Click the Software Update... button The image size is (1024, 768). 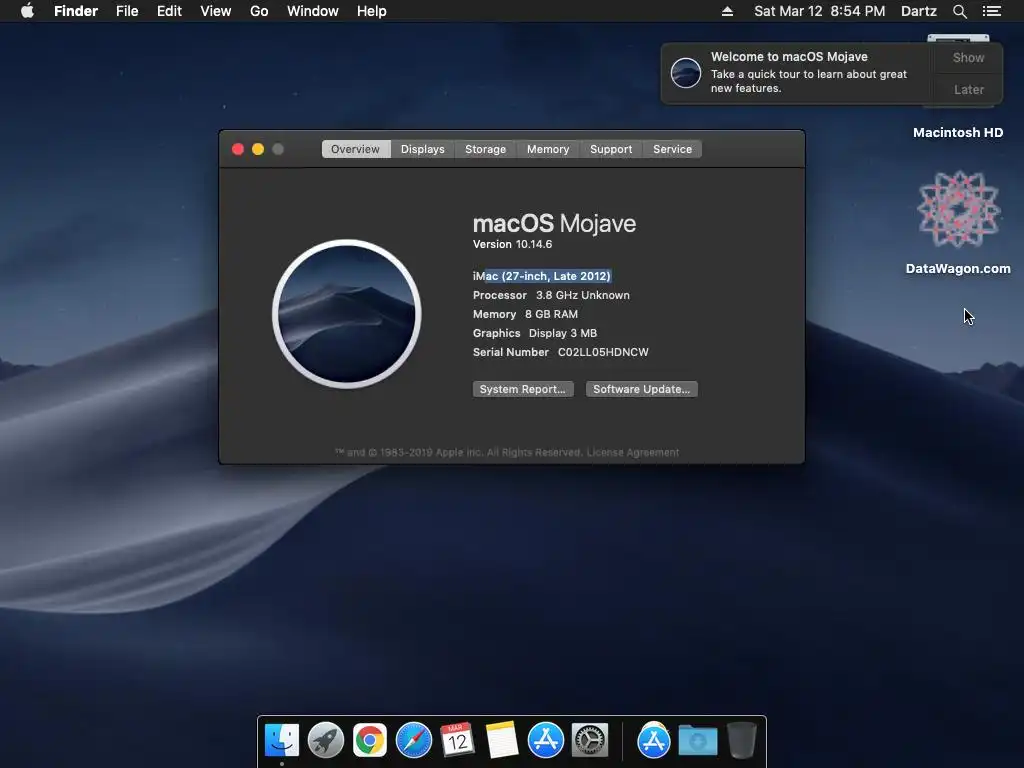click(x=641, y=389)
